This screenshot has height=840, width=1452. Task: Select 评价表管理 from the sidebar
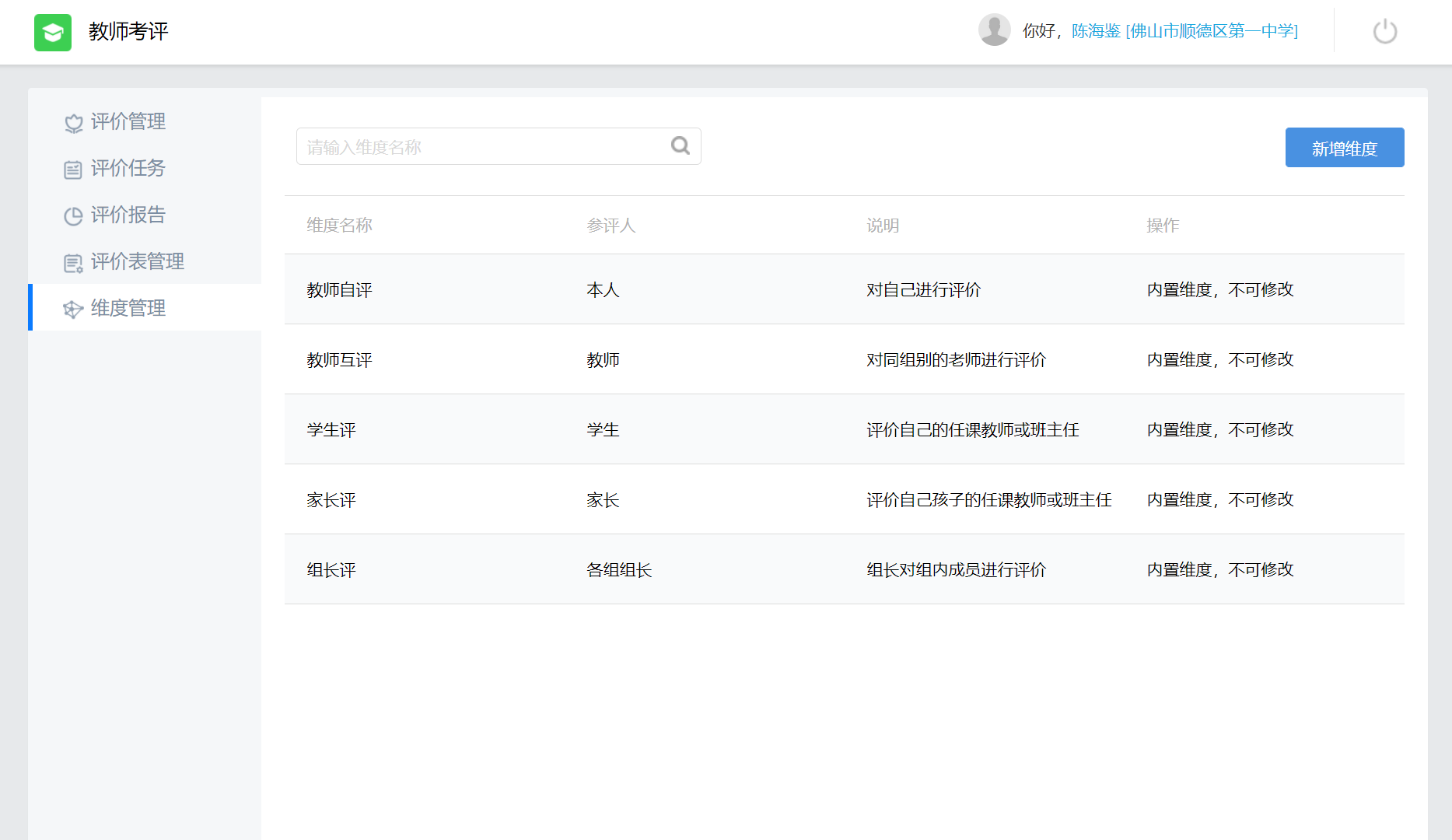tap(138, 261)
